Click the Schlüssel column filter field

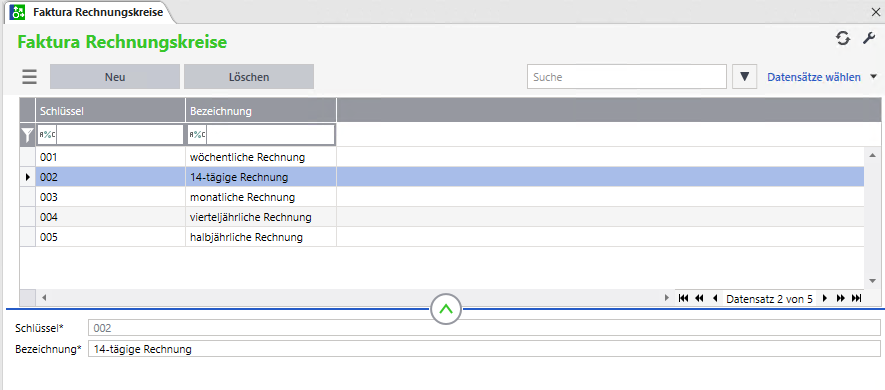coord(121,135)
